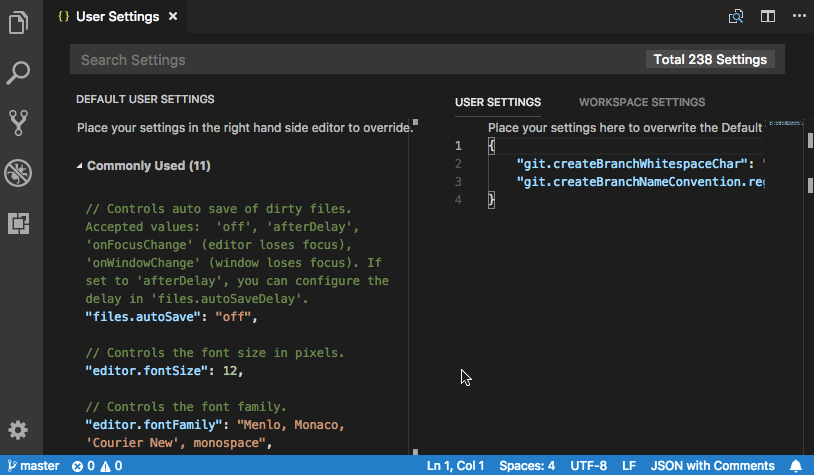The height and width of the screenshot is (475, 814).
Task: Click the notifications bell in status bar
Action: [796, 466]
